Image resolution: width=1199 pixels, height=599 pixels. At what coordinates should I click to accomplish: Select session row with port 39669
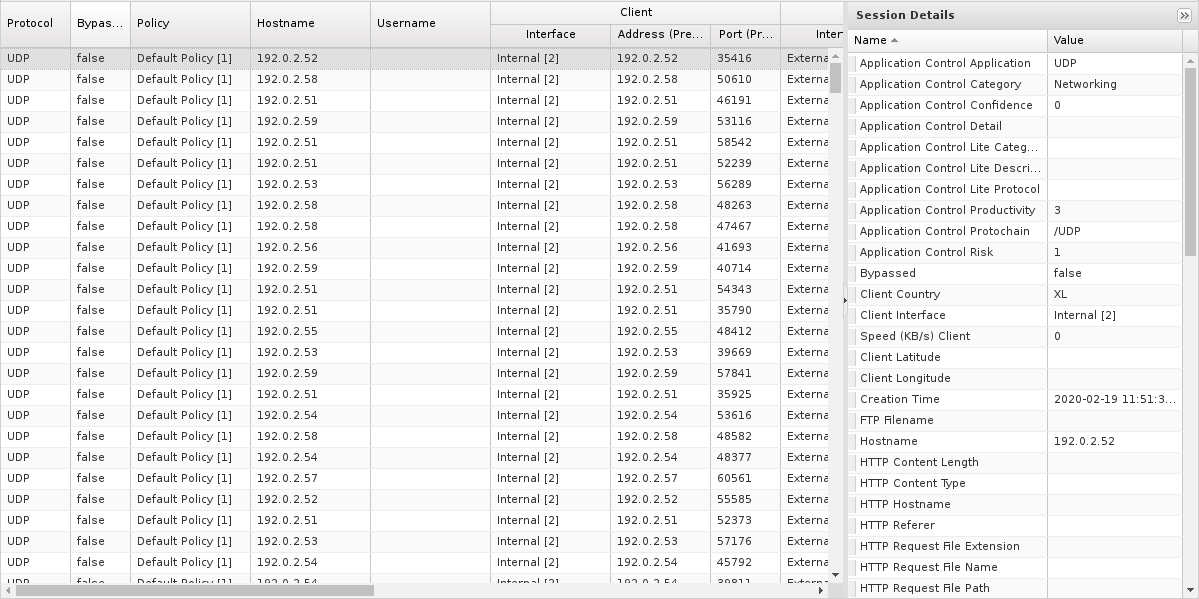tap(414, 353)
